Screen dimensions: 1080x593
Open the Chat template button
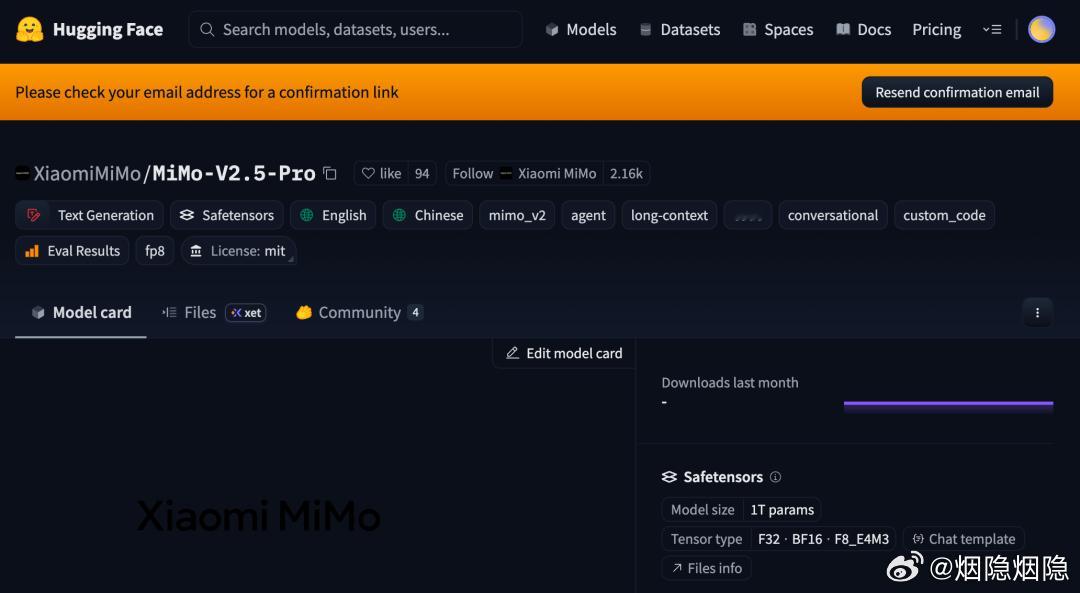pos(964,539)
